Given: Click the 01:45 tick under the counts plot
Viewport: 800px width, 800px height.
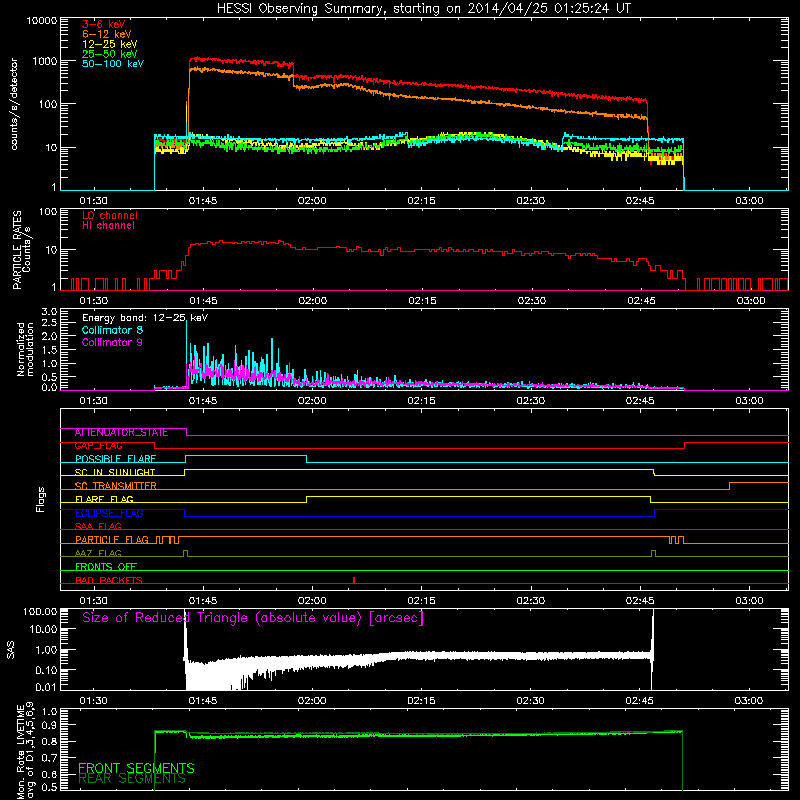Looking at the screenshot, I should (x=203, y=201).
